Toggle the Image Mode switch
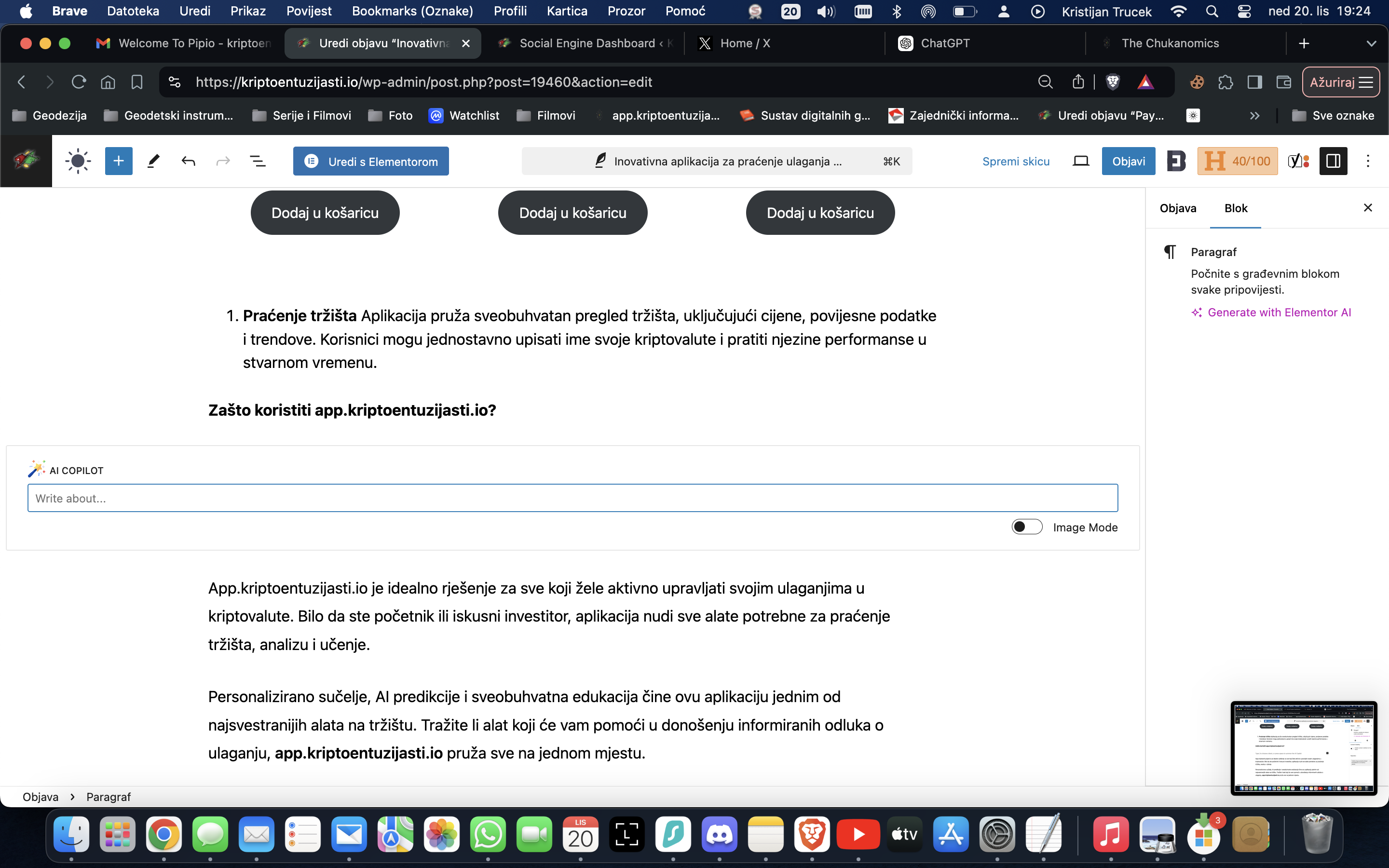Viewport: 1389px width, 868px height. [x=1026, y=527]
